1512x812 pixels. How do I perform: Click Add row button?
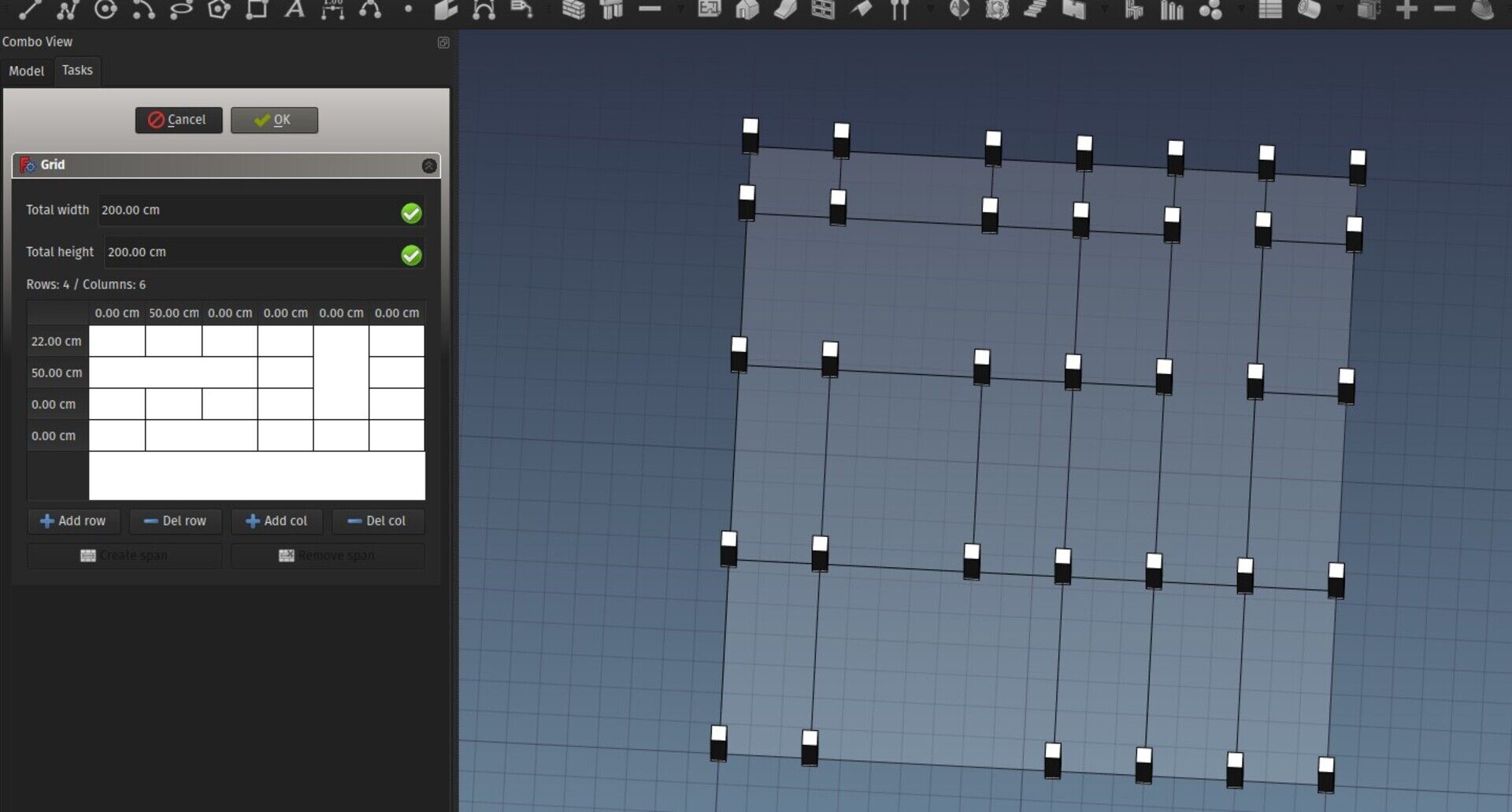coord(73,521)
